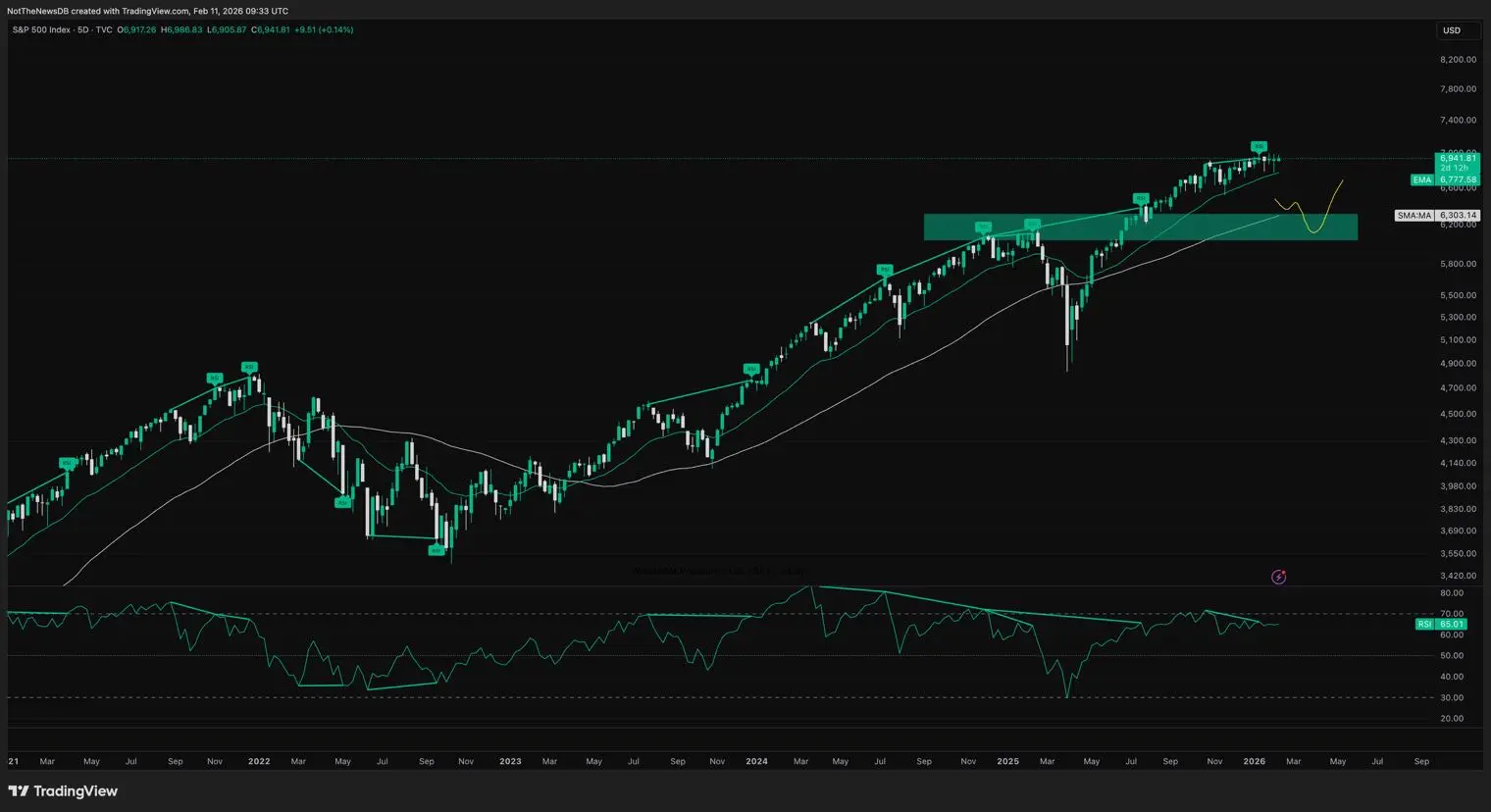Click the 5,800.00 price axis label
Screen dimensions: 1491x812
tap(1458, 264)
